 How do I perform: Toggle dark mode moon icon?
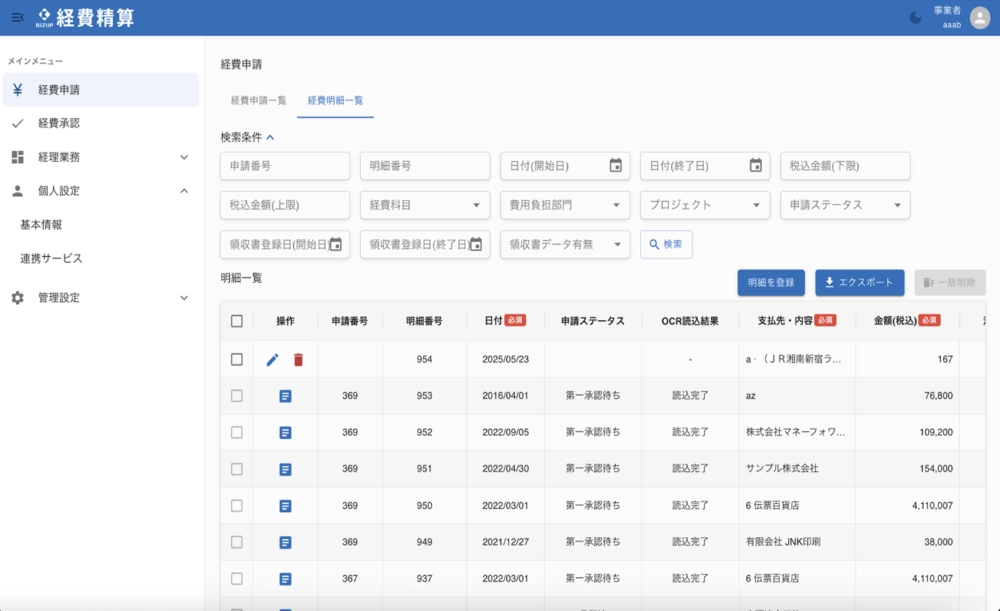(x=915, y=18)
